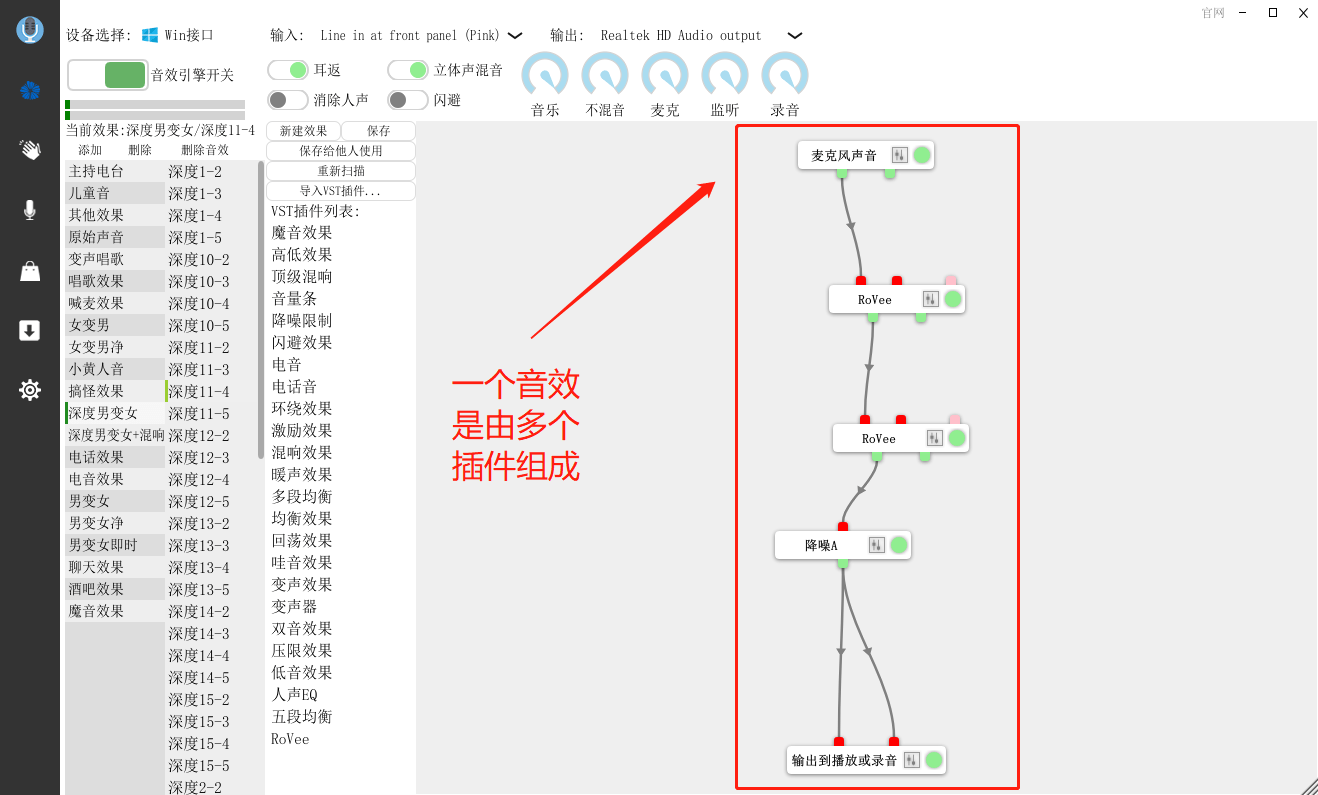Toggle green bypass dot on 降噪A node
The image size is (1318, 795).
(x=899, y=545)
